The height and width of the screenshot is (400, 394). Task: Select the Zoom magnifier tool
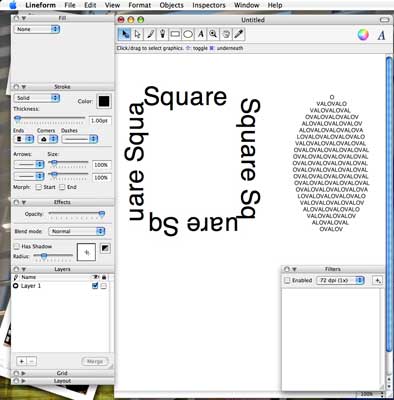[213, 34]
